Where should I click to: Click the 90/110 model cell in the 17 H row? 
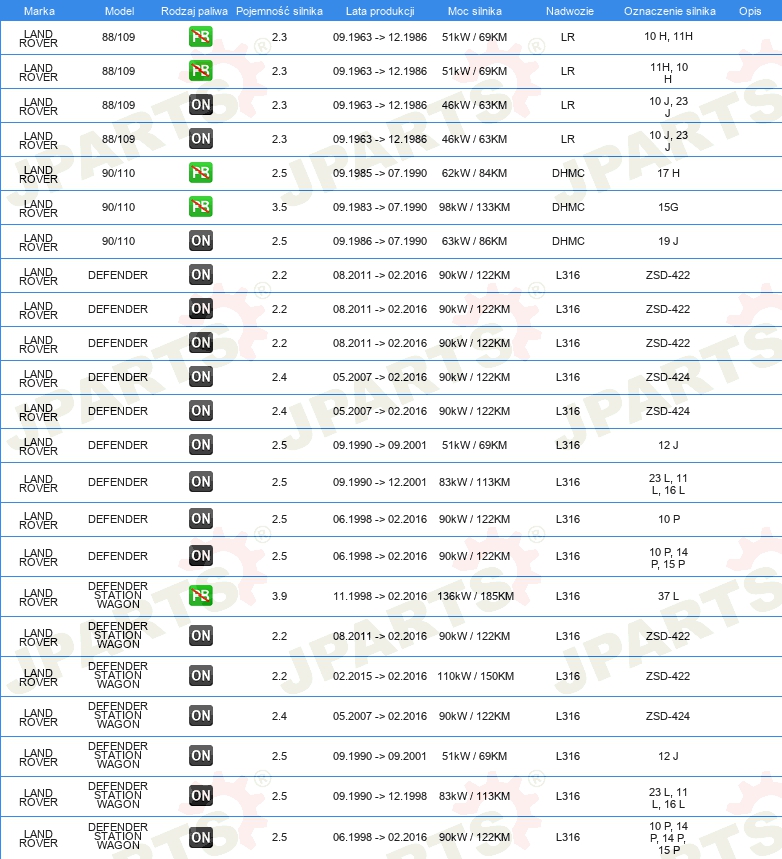click(118, 173)
